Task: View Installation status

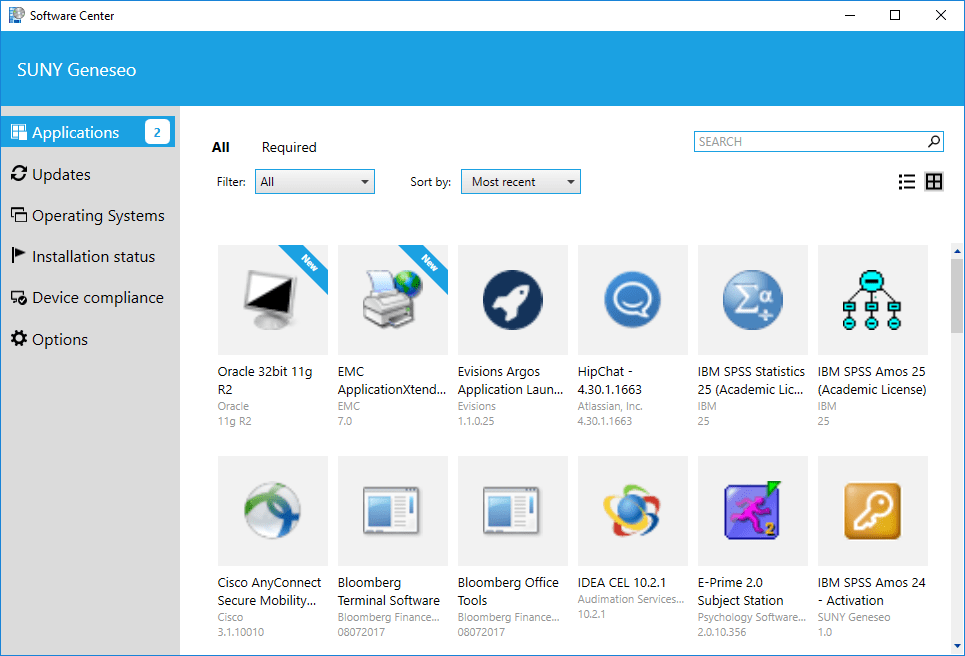Action: coord(82,256)
